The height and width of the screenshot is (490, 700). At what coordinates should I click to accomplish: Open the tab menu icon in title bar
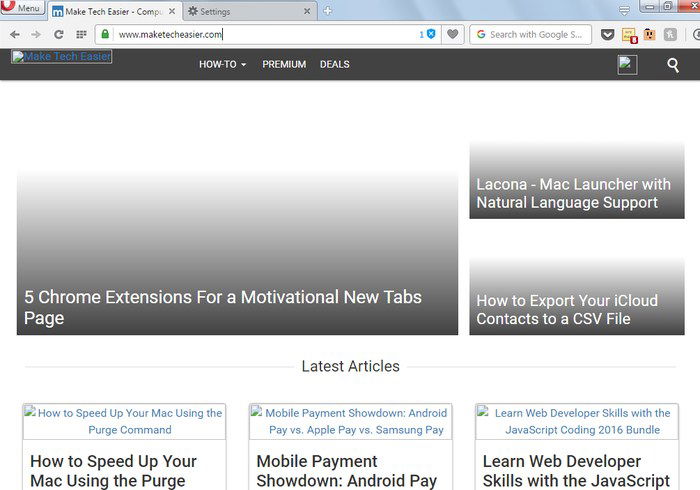(x=624, y=10)
